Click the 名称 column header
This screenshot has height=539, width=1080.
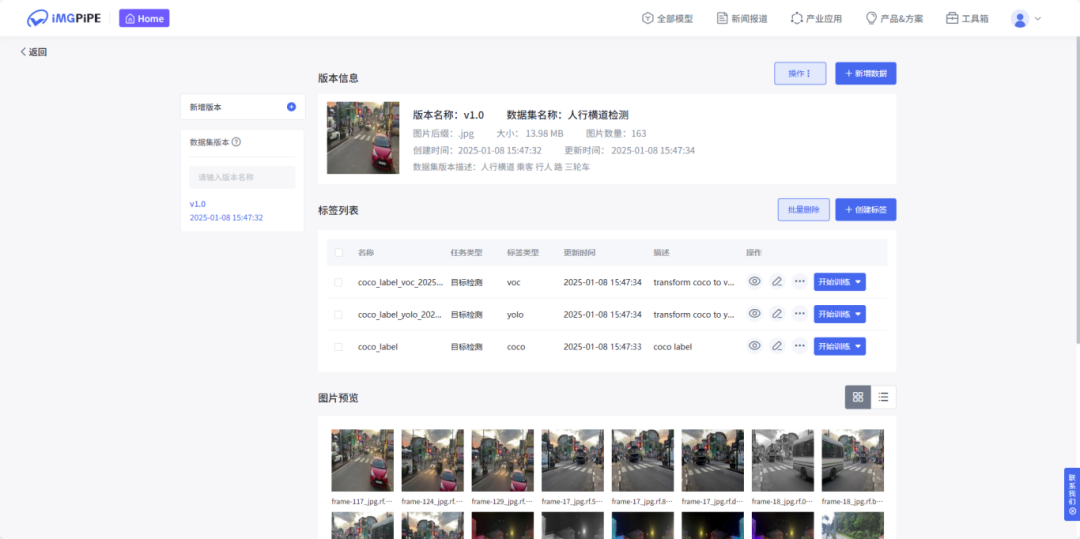(366, 253)
